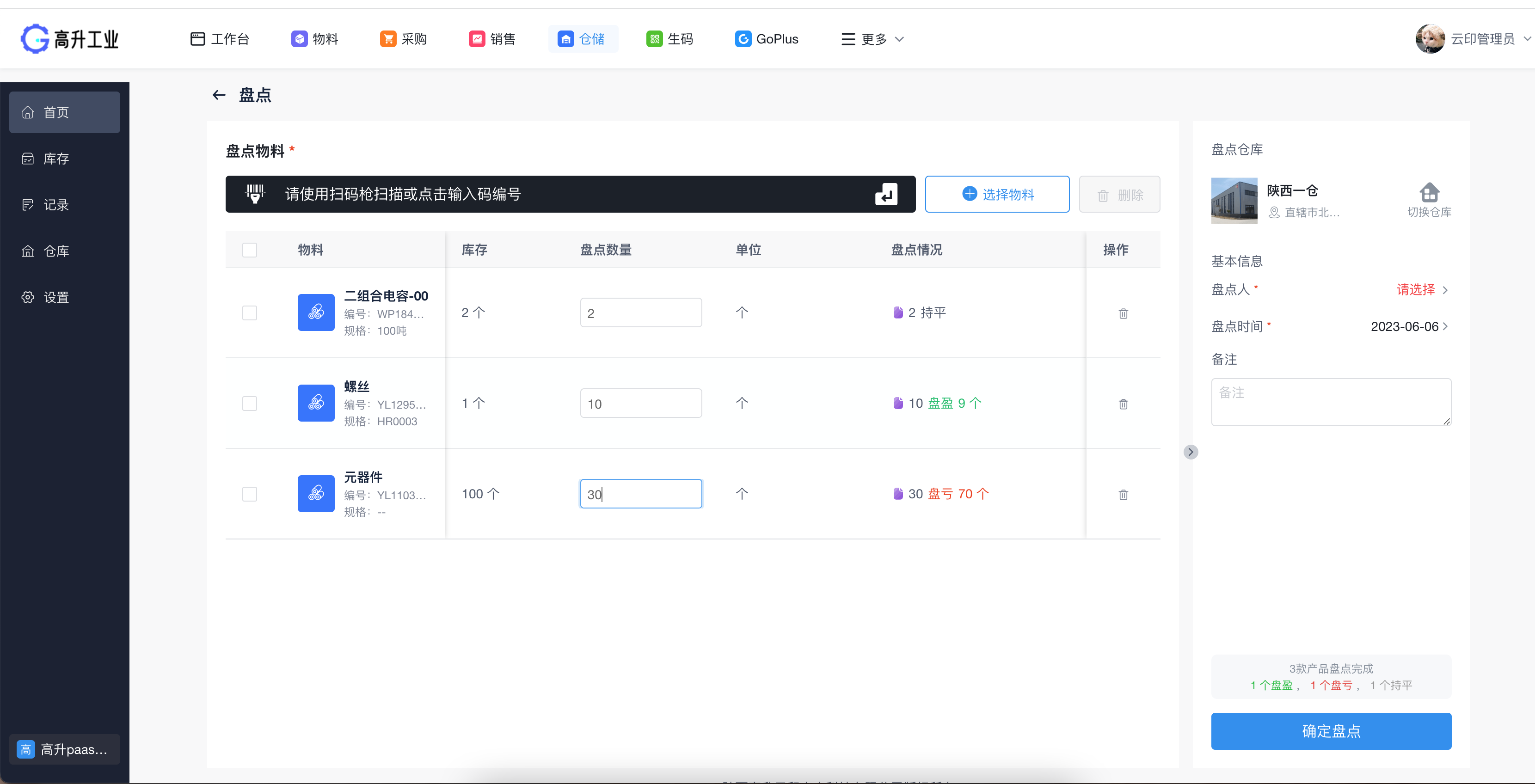This screenshot has width=1535, height=784.
Task: Click the 设置 gear icon in sidebar
Action: (x=27, y=297)
